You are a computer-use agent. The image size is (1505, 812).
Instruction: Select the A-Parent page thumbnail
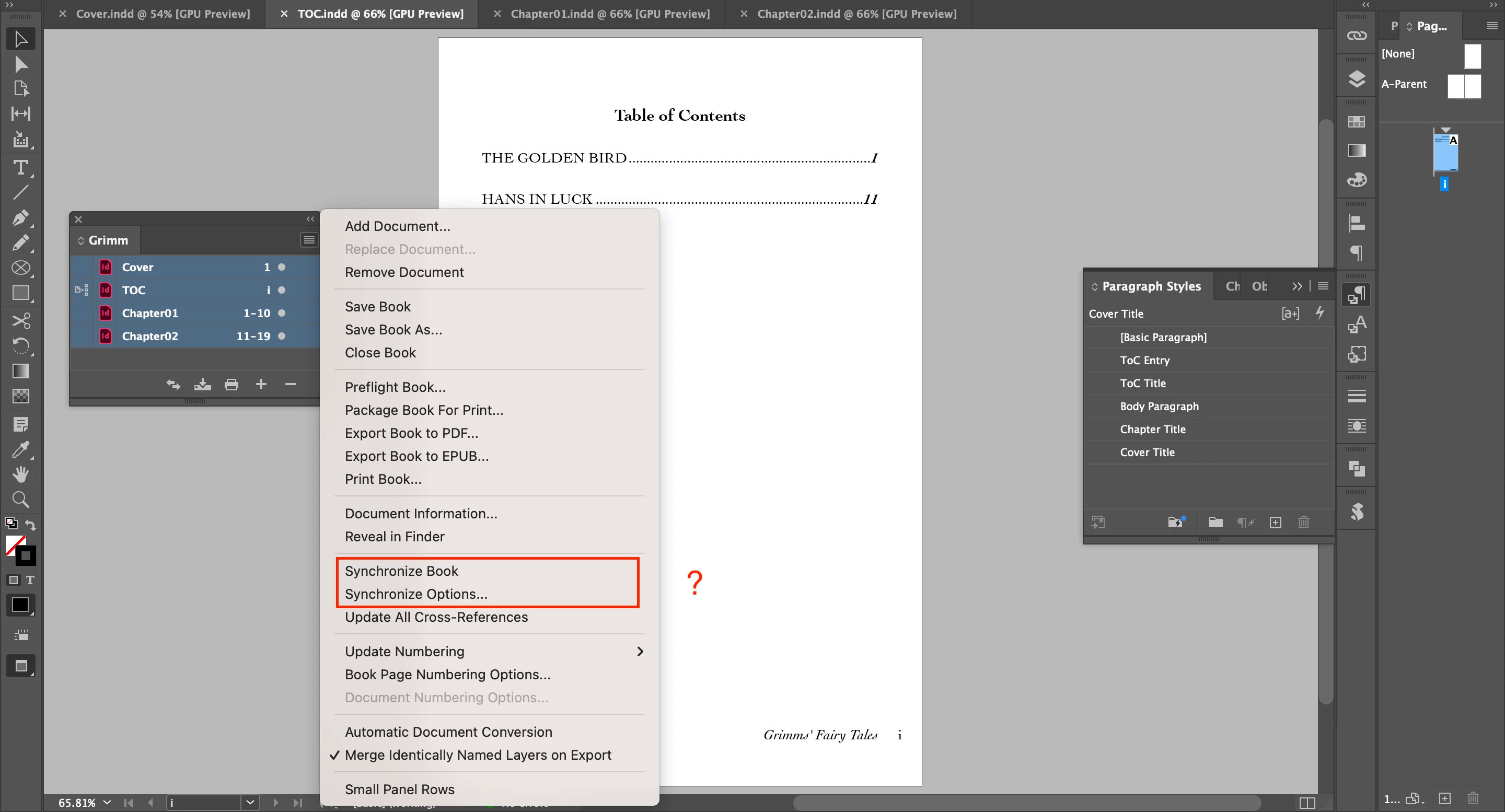(1464, 86)
